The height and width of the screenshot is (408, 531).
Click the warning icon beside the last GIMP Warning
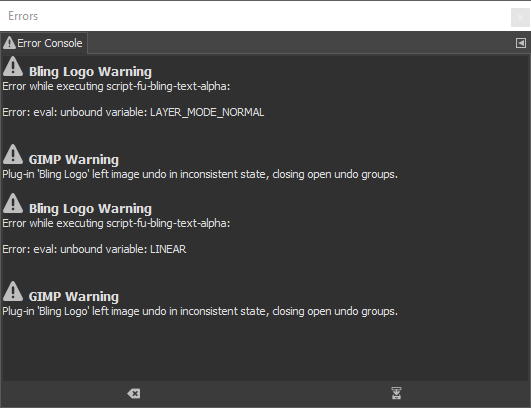point(13,291)
